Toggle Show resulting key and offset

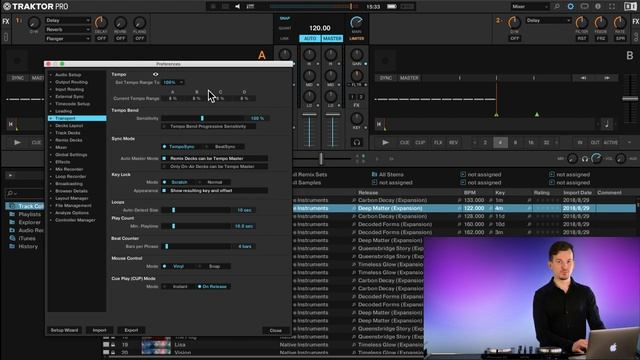click(x=164, y=191)
